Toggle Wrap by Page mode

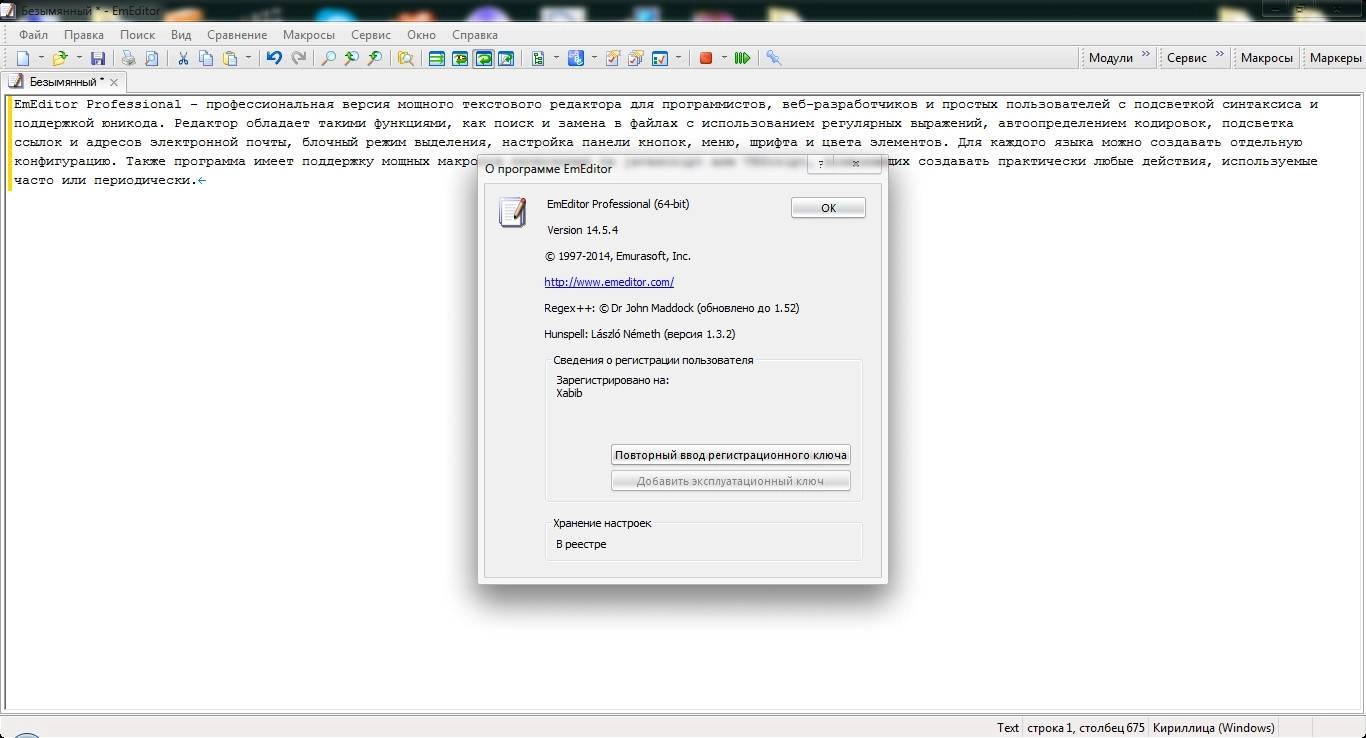point(506,58)
